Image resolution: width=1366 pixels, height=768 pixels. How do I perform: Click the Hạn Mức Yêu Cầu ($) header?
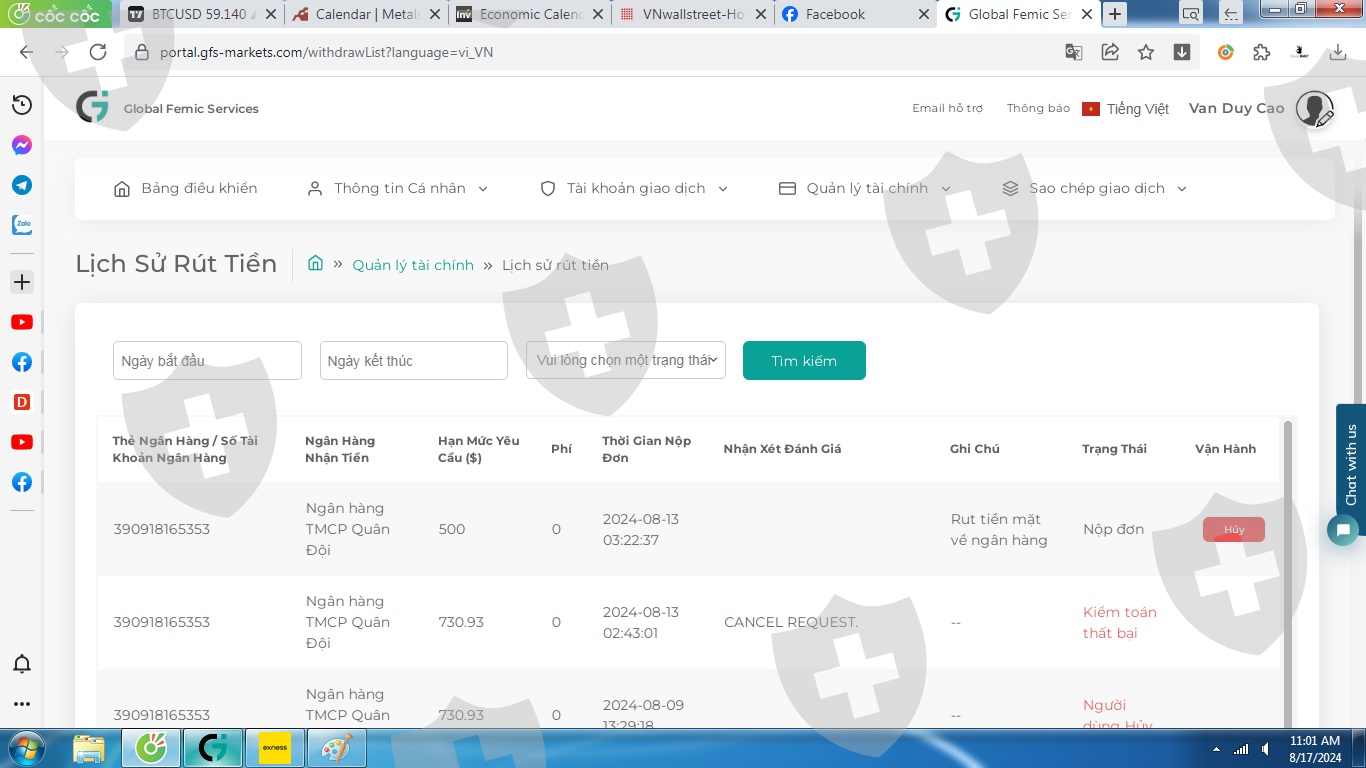tap(479, 449)
